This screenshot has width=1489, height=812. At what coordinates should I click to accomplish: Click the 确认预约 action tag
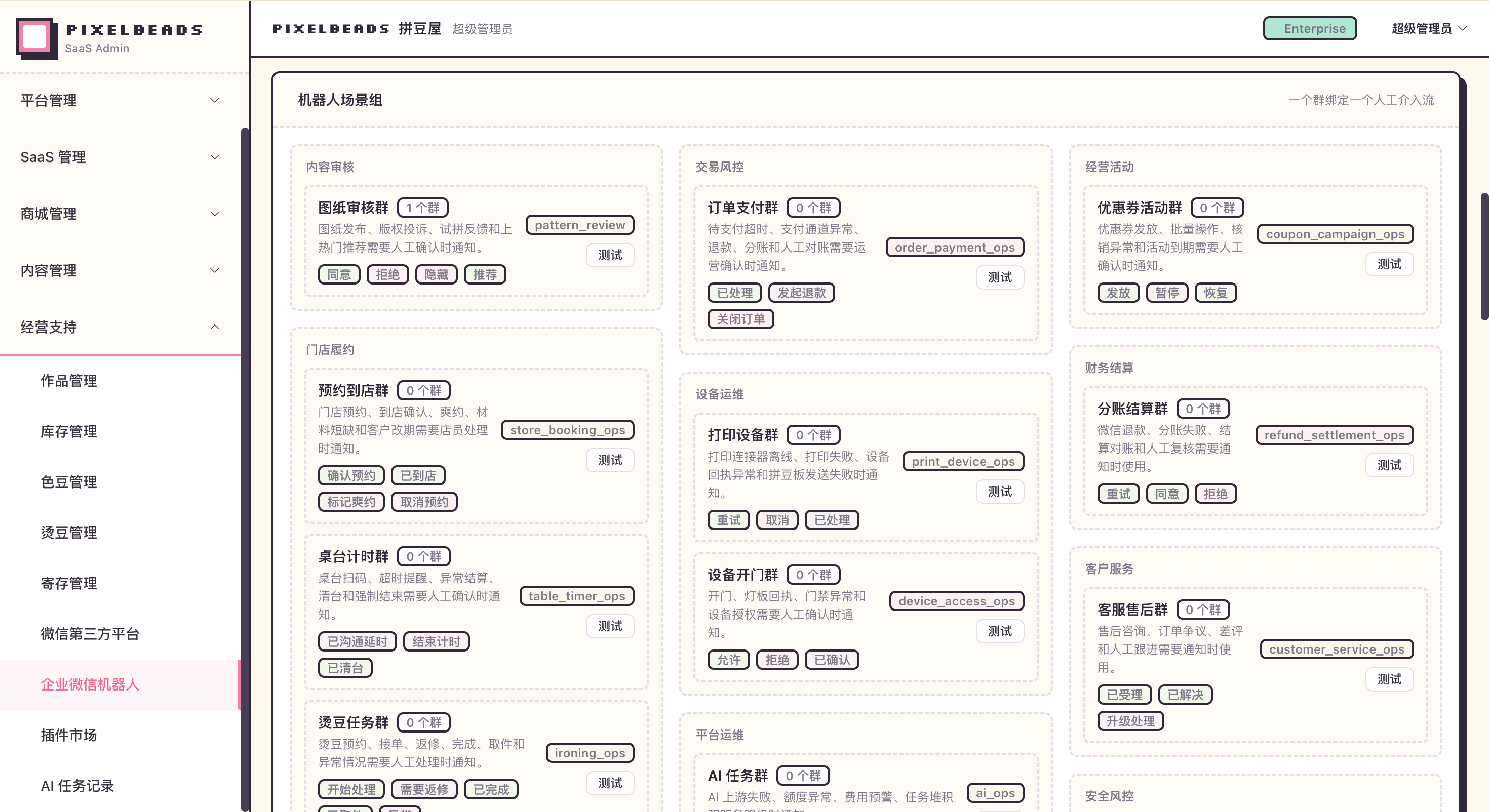pyautogui.click(x=351, y=476)
